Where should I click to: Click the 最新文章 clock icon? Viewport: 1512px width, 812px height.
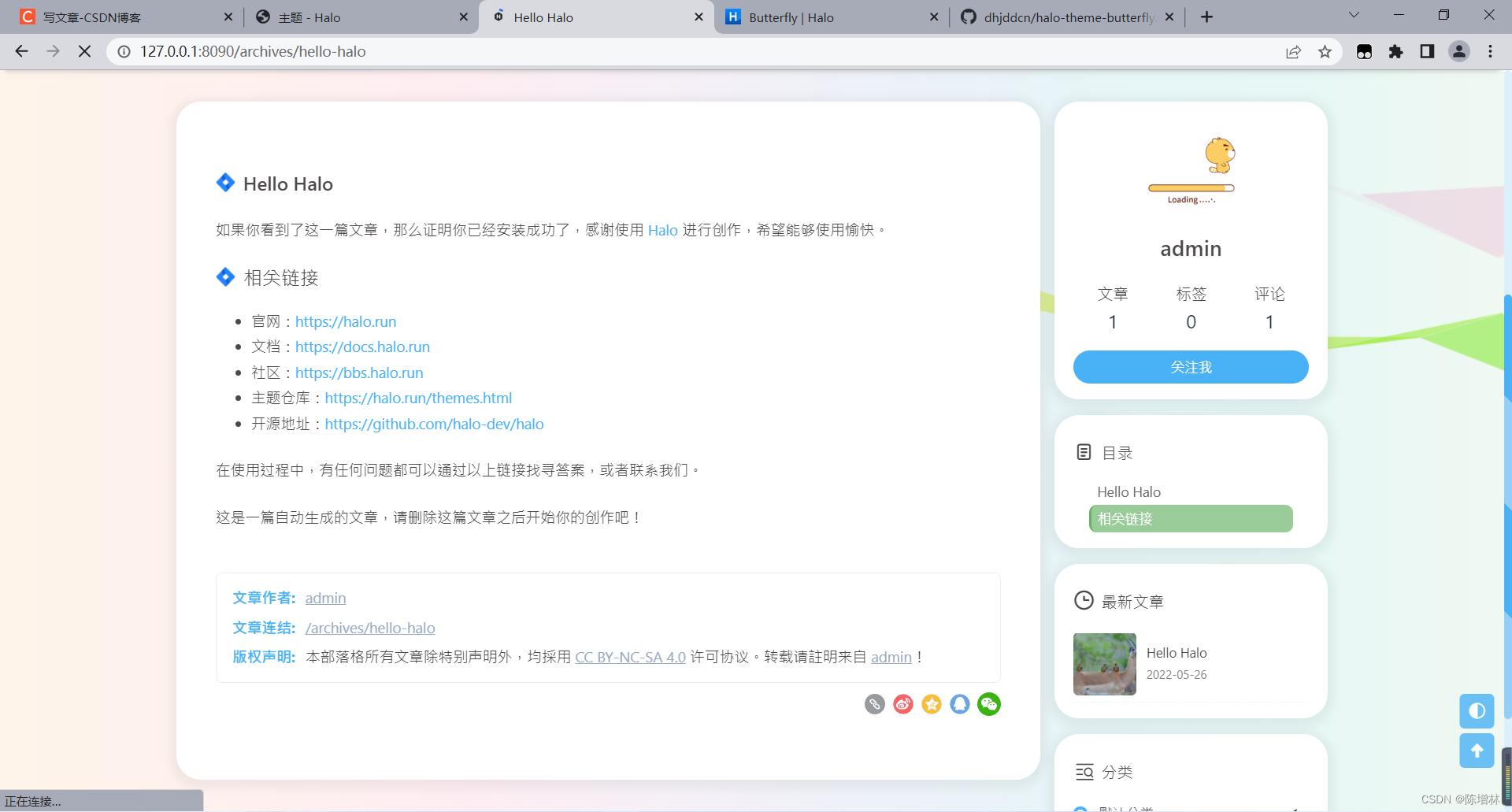1084,600
